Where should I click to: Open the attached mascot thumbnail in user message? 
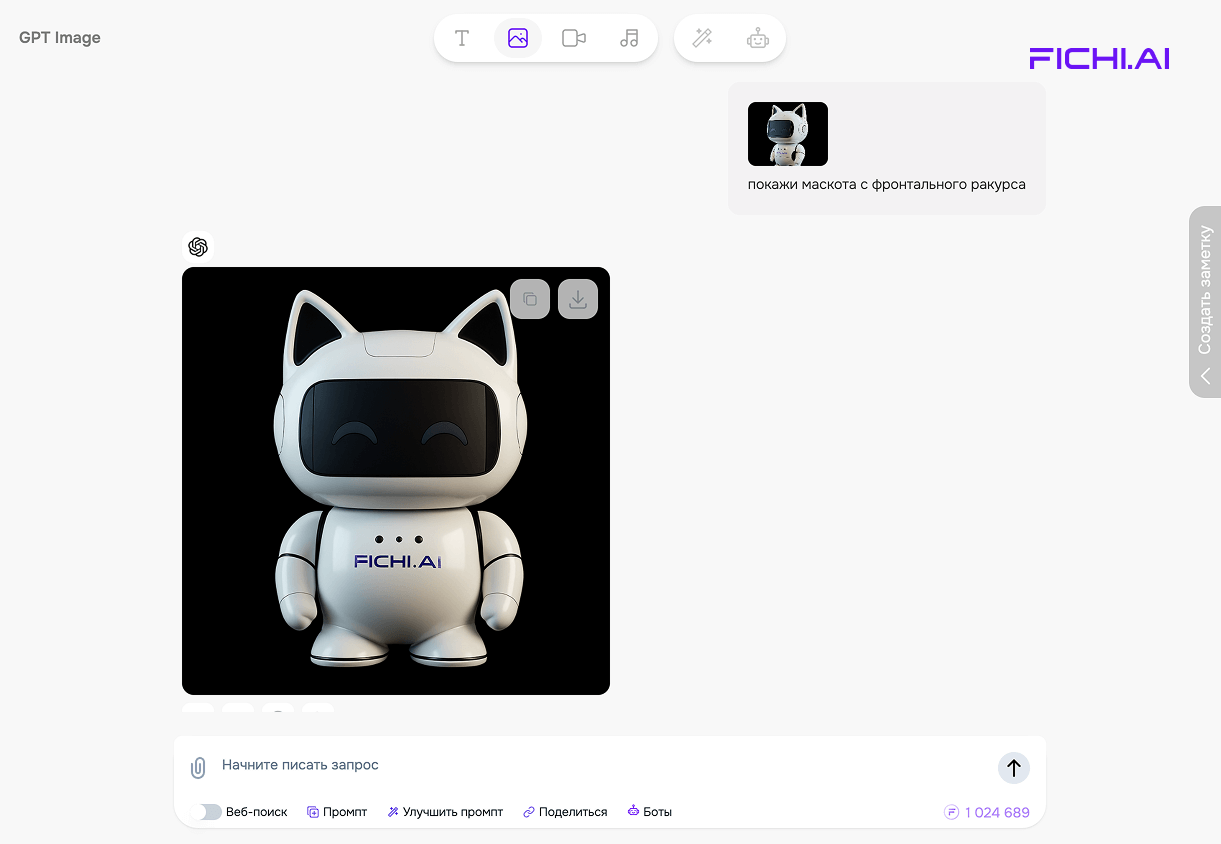pyautogui.click(x=788, y=134)
